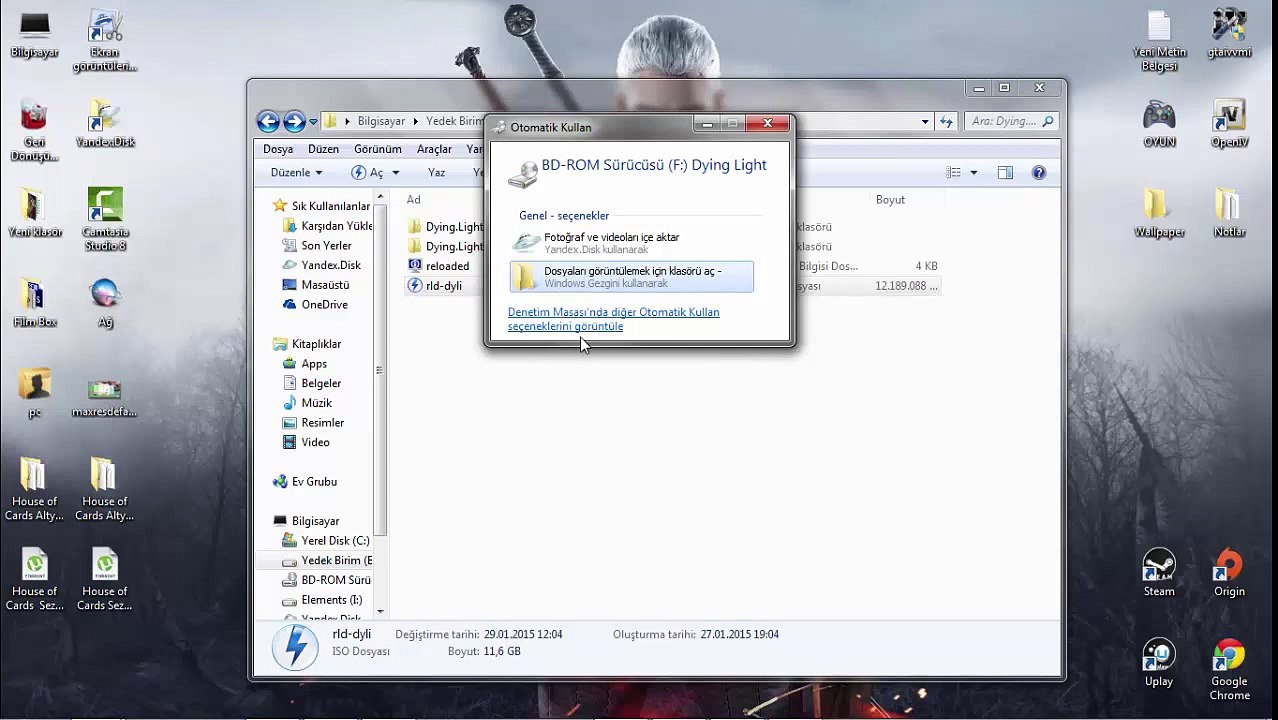Image resolution: width=1278 pixels, height=720 pixels.
Task: Open the Film Box desktop icon
Action: pos(34,304)
